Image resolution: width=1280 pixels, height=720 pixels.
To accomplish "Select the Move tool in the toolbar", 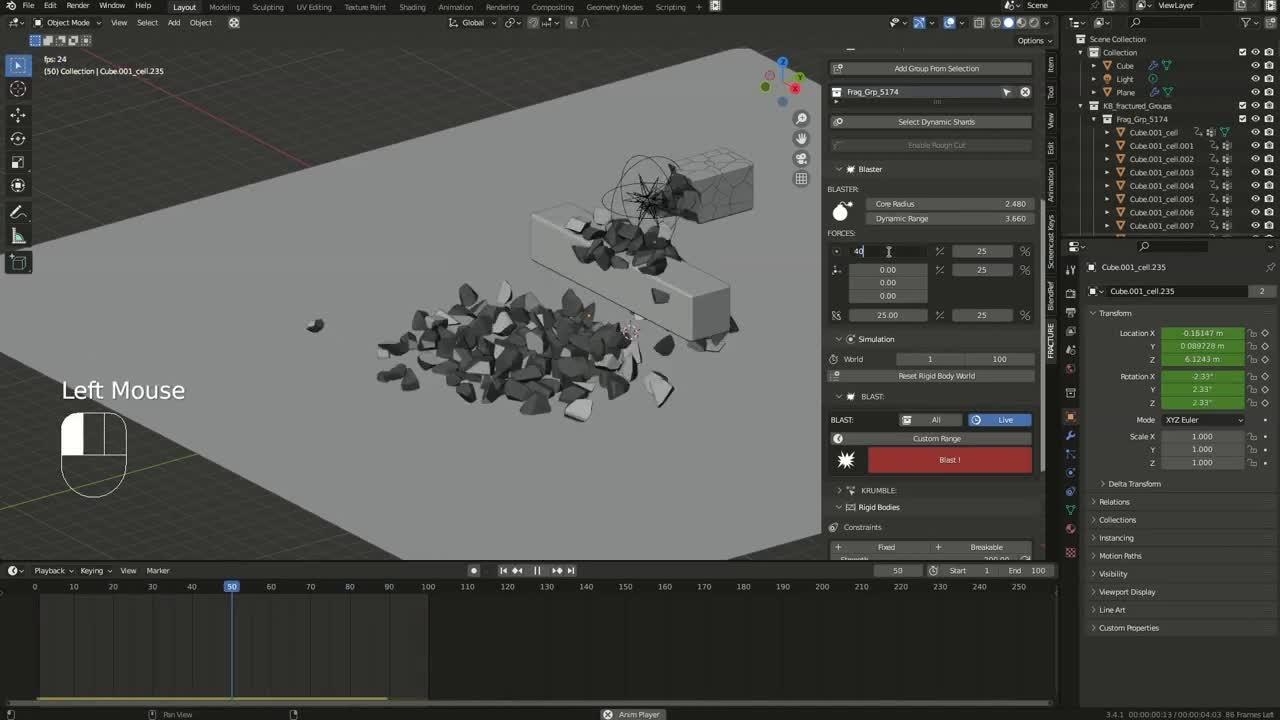I will pos(18,115).
